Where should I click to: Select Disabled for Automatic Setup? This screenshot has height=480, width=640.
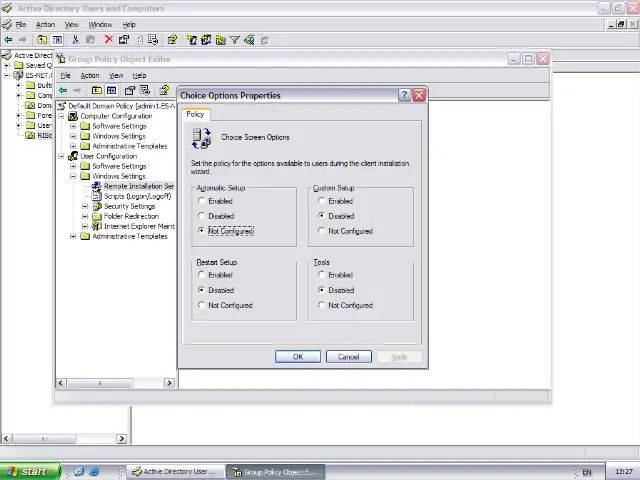tap(202, 216)
